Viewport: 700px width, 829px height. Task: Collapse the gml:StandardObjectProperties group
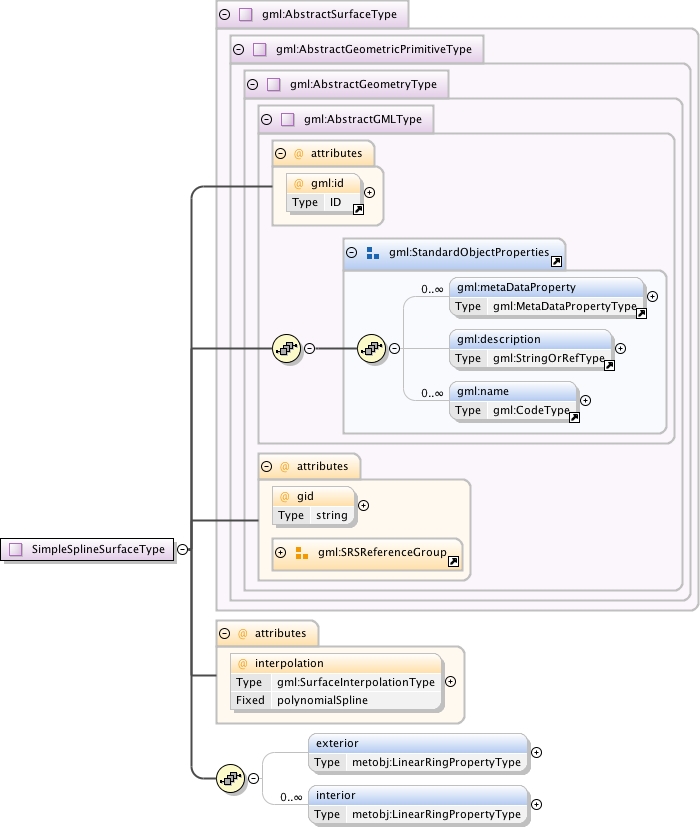click(352, 252)
